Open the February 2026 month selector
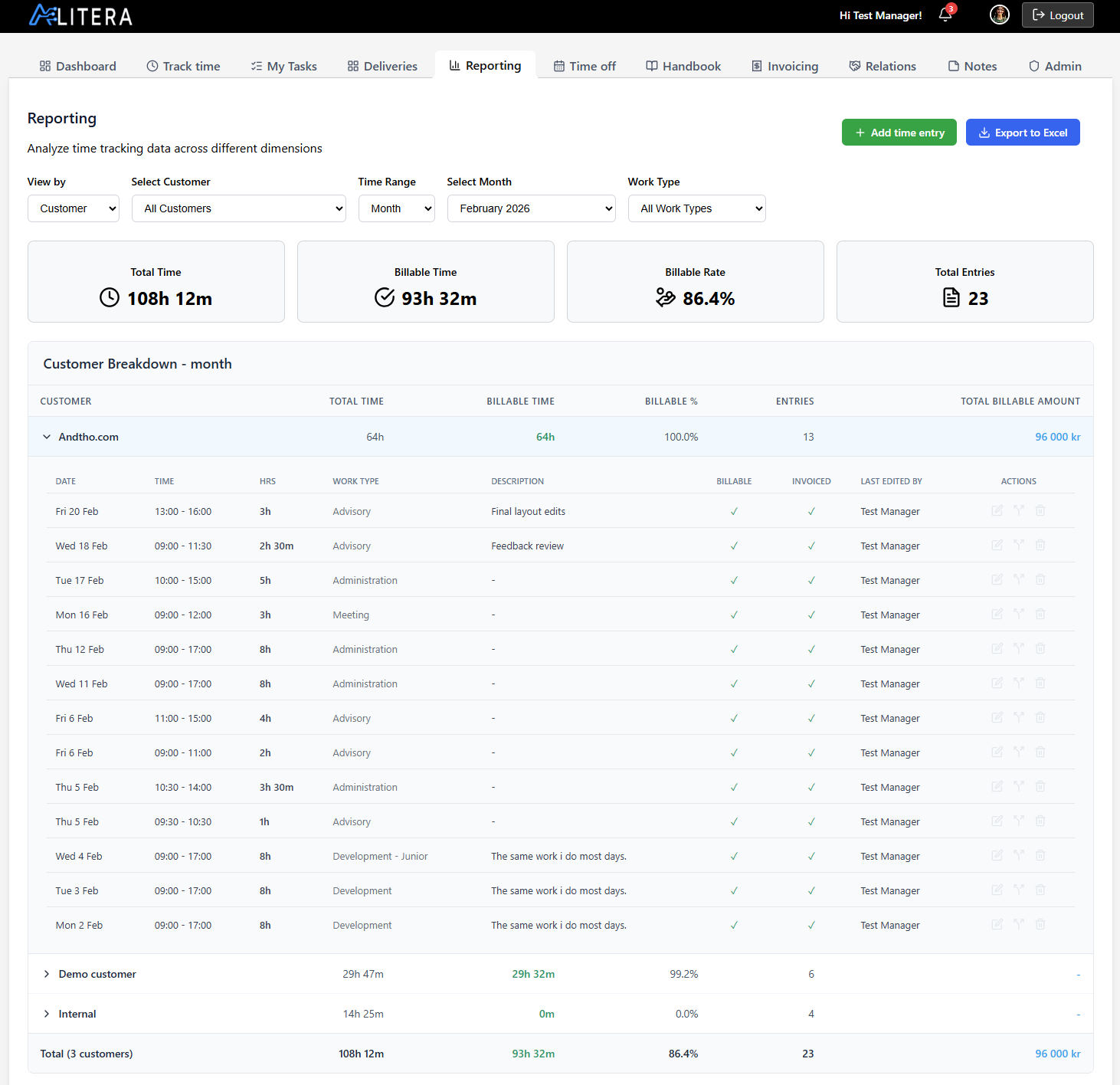Image resolution: width=1120 pixels, height=1085 pixels. 532,208
